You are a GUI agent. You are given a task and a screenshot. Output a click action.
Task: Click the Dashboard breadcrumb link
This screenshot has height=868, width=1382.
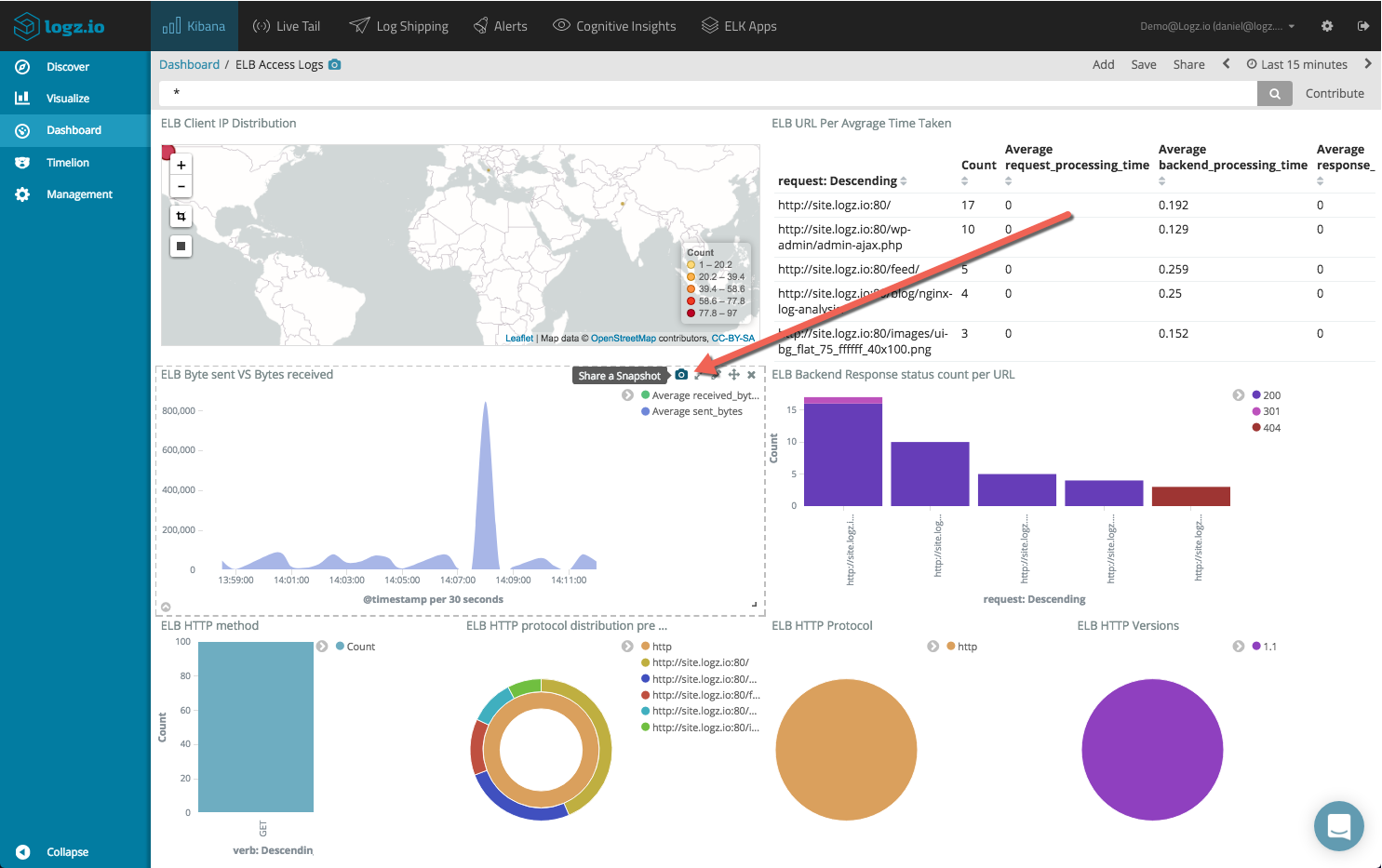click(189, 64)
